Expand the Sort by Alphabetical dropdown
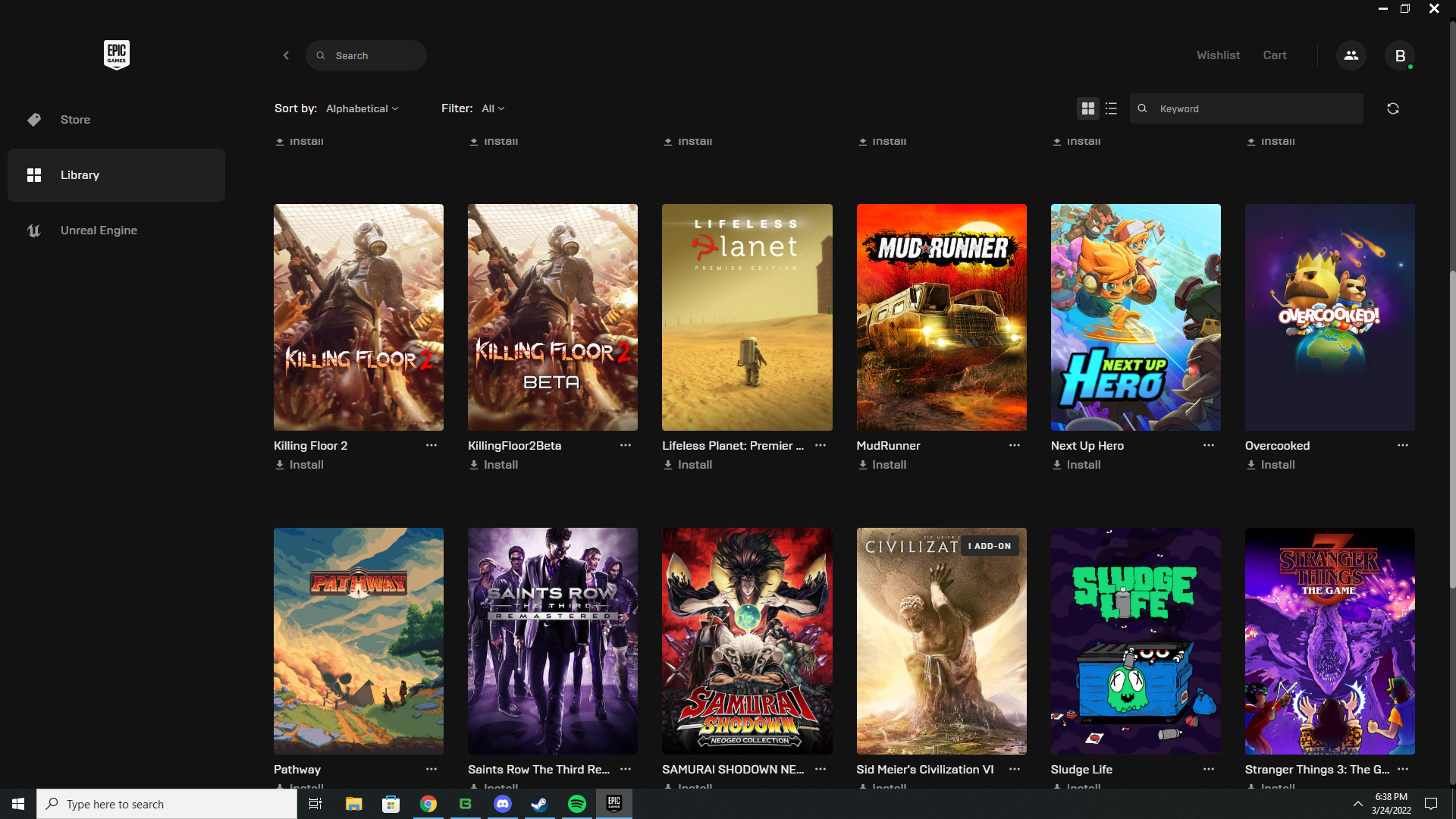The height and width of the screenshot is (819, 1456). (362, 107)
